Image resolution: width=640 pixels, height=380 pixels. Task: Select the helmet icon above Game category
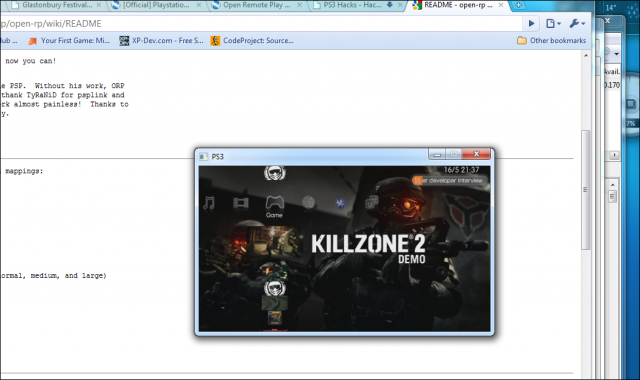click(275, 173)
